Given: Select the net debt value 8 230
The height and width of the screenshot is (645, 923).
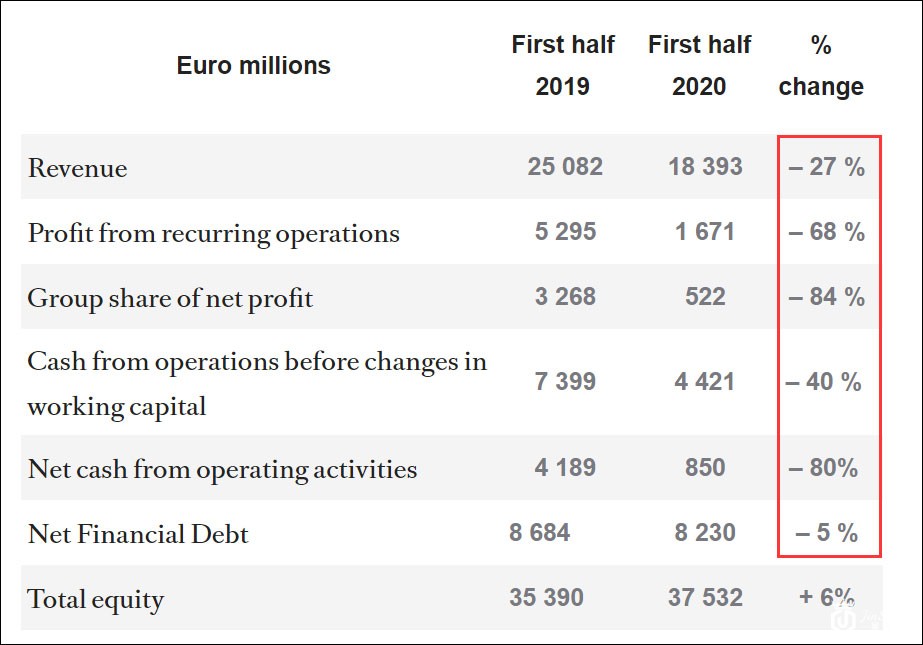Looking at the screenshot, I should tap(706, 532).
